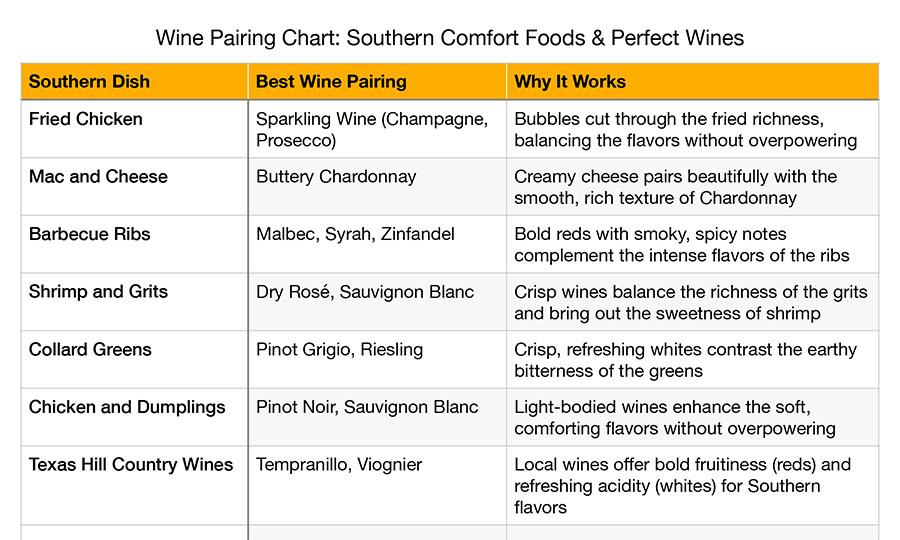Select the 'Why It Works' header cell
Screen dimensions: 900x540
tap(692, 81)
